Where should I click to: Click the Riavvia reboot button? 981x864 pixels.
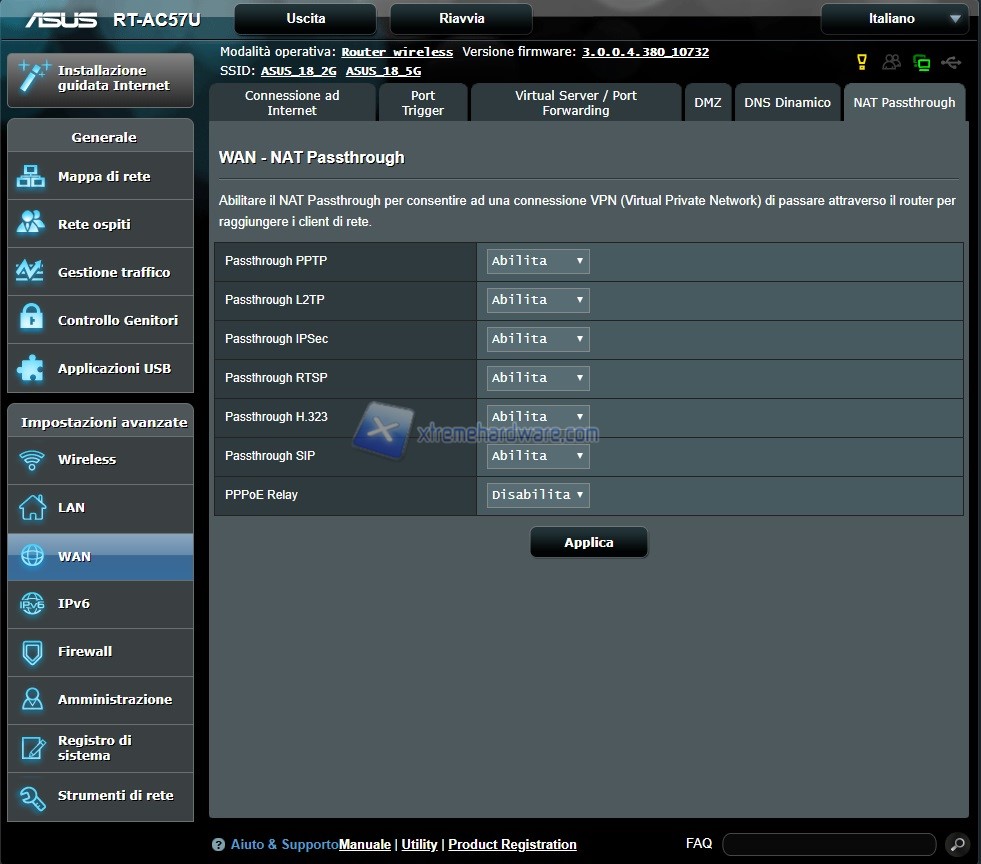coord(461,19)
